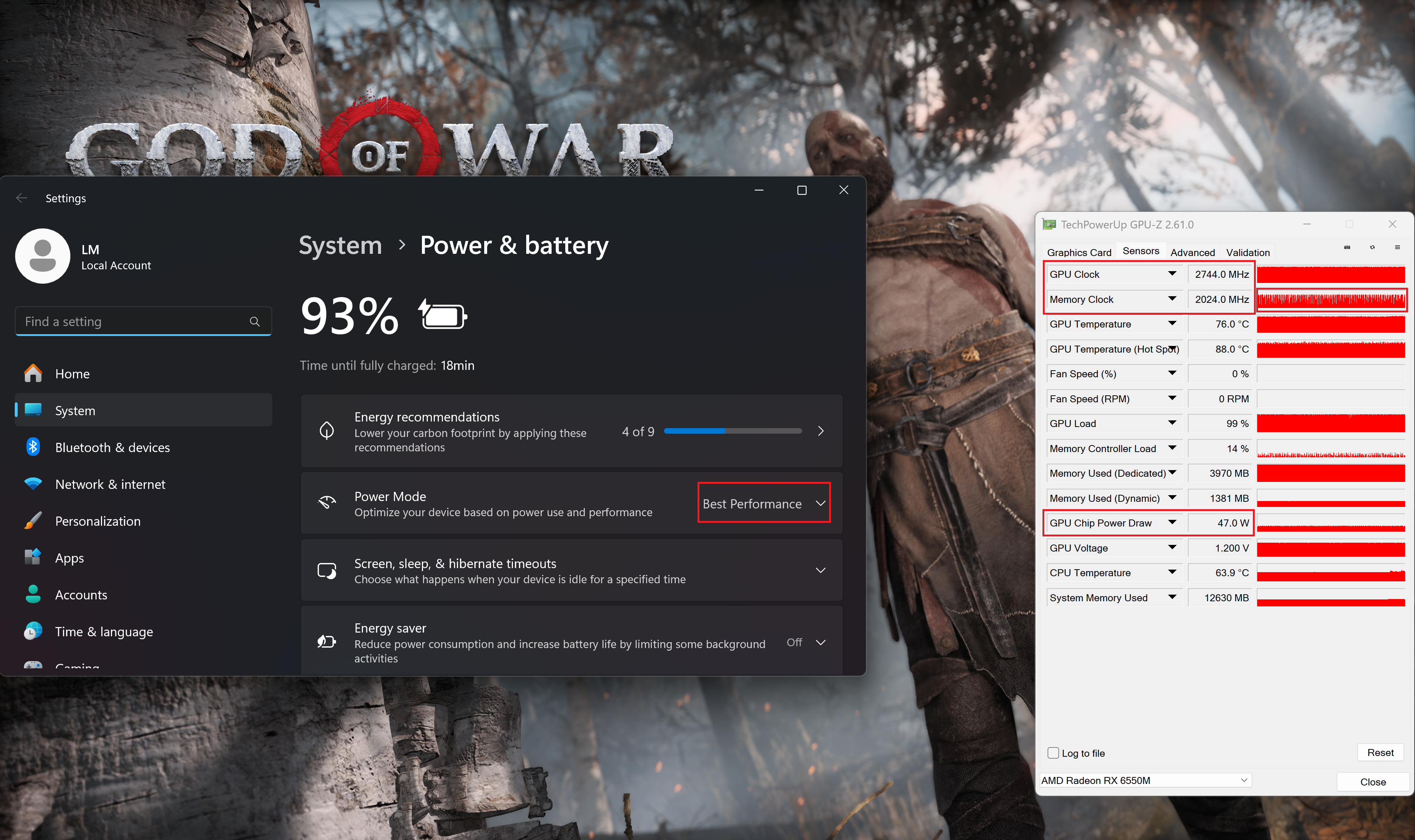Click the Home house icon in sidebar
Viewport: 1415px width, 840px height.
pos(33,374)
